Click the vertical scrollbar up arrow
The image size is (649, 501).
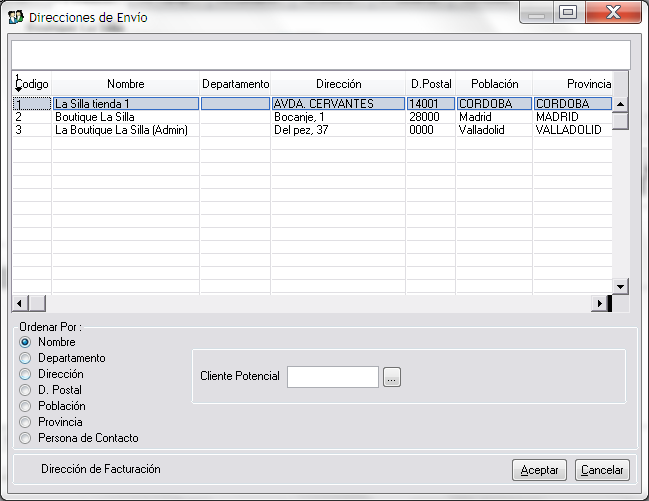[620, 104]
